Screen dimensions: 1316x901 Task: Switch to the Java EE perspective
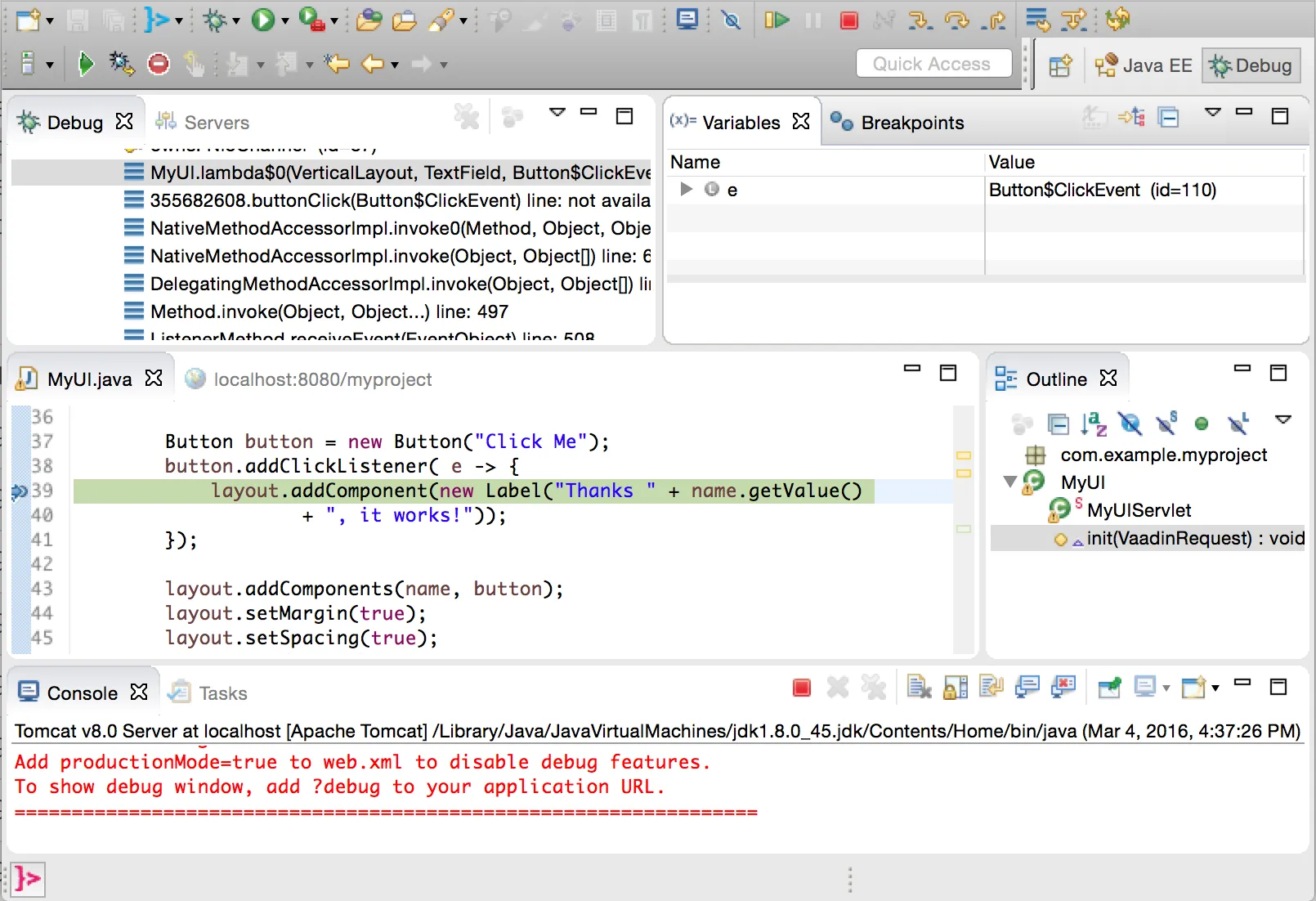[x=1144, y=65]
